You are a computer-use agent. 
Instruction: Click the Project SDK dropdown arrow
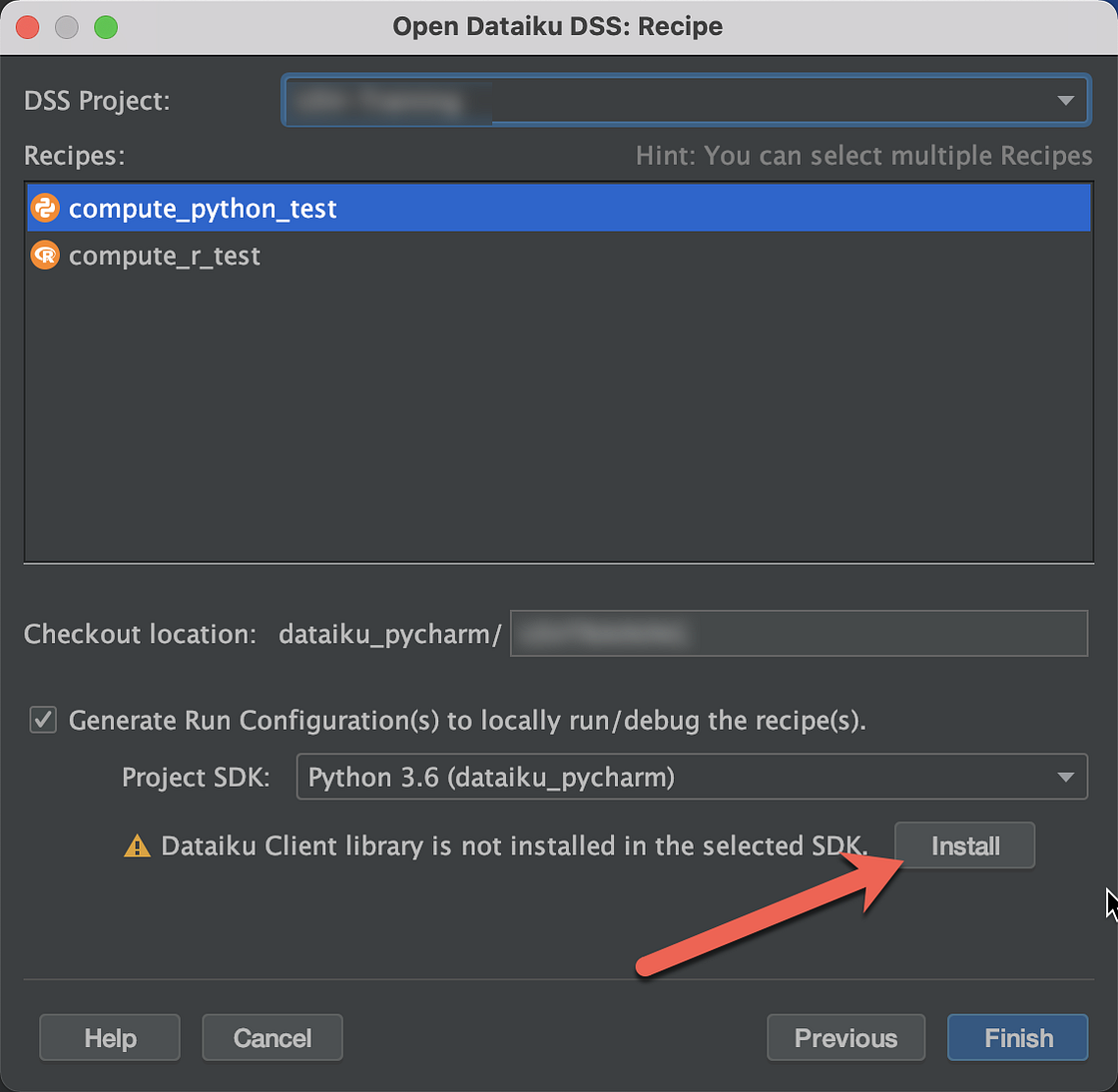[1067, 777]
